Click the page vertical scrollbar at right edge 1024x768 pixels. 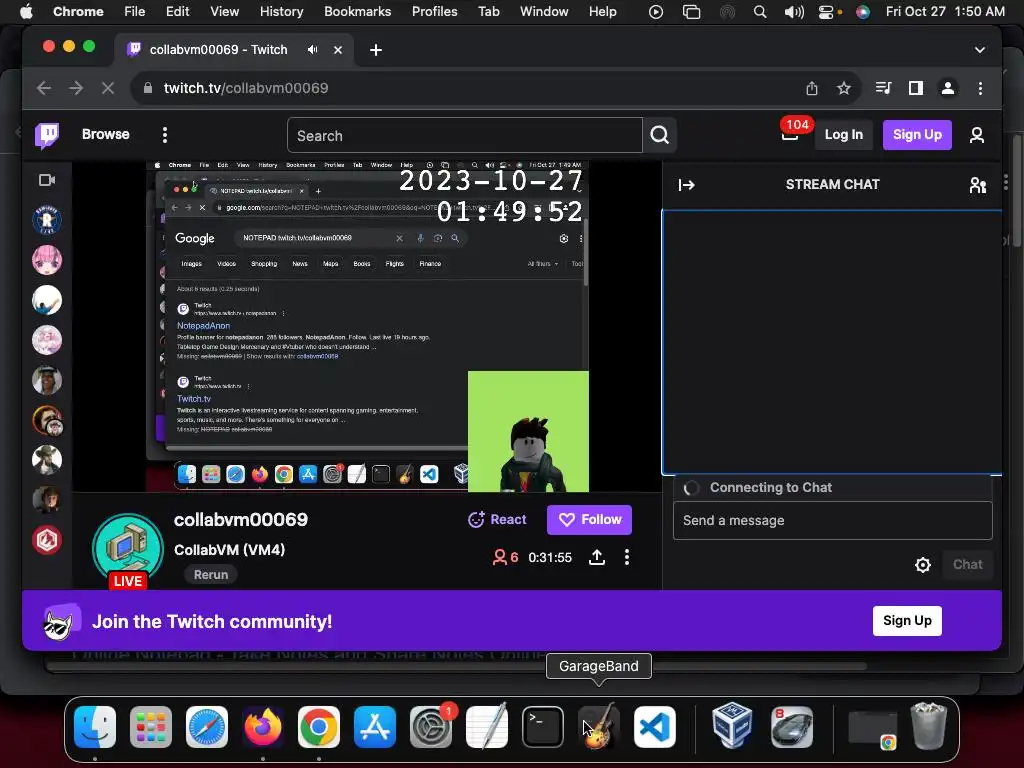click(x=1017, y=189)
